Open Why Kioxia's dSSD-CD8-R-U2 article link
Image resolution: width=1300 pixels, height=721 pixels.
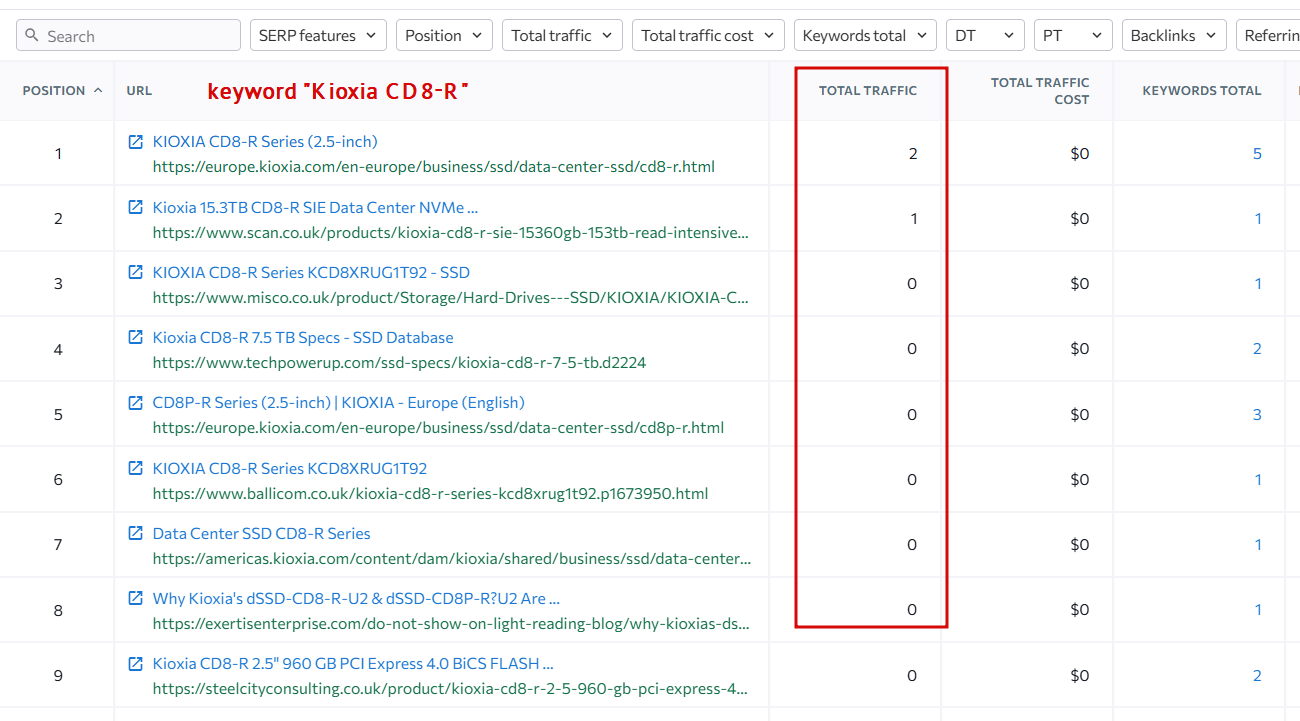pos(356,598)
